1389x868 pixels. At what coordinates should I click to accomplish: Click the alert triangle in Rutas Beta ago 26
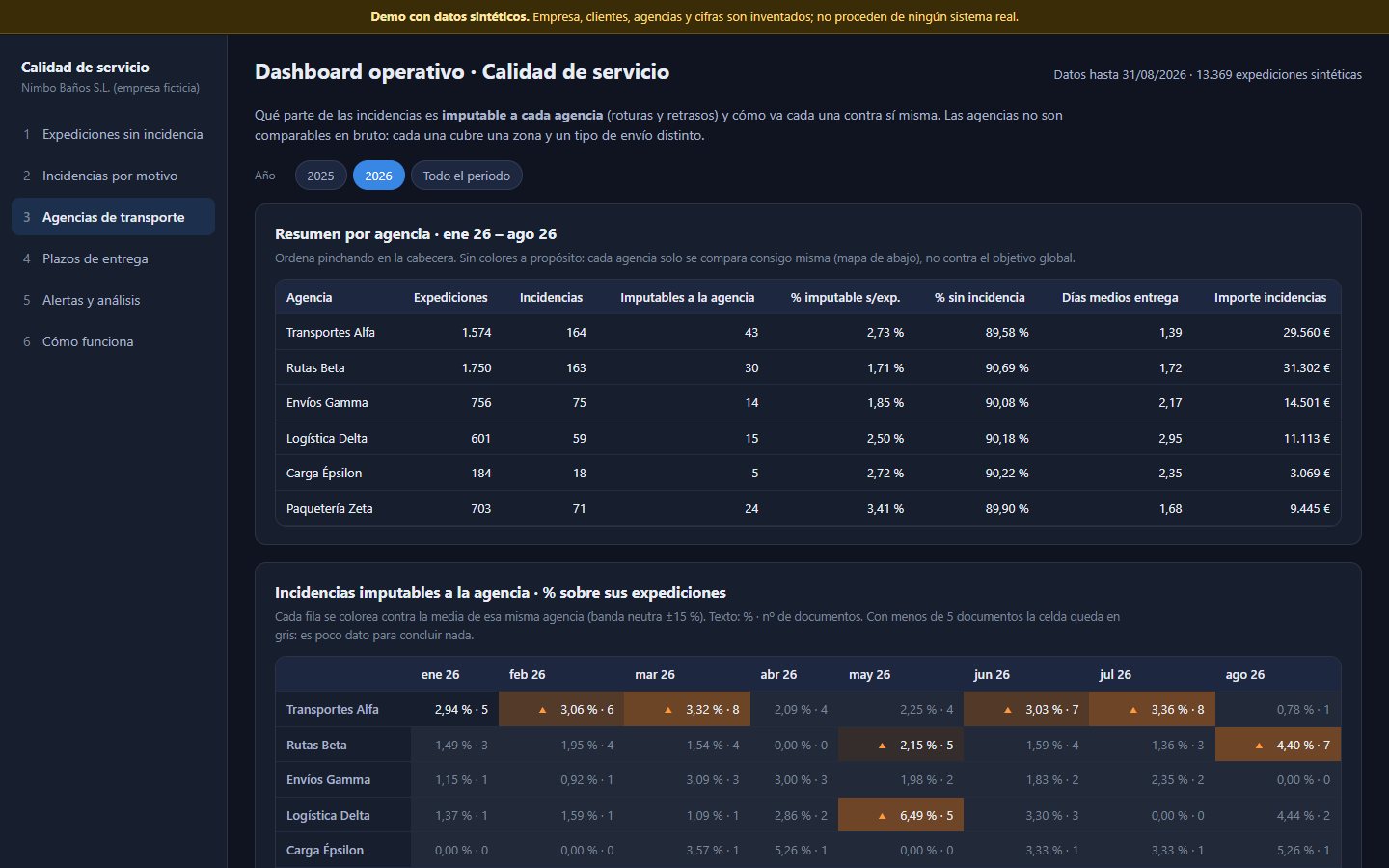[x=1259, y=746]
